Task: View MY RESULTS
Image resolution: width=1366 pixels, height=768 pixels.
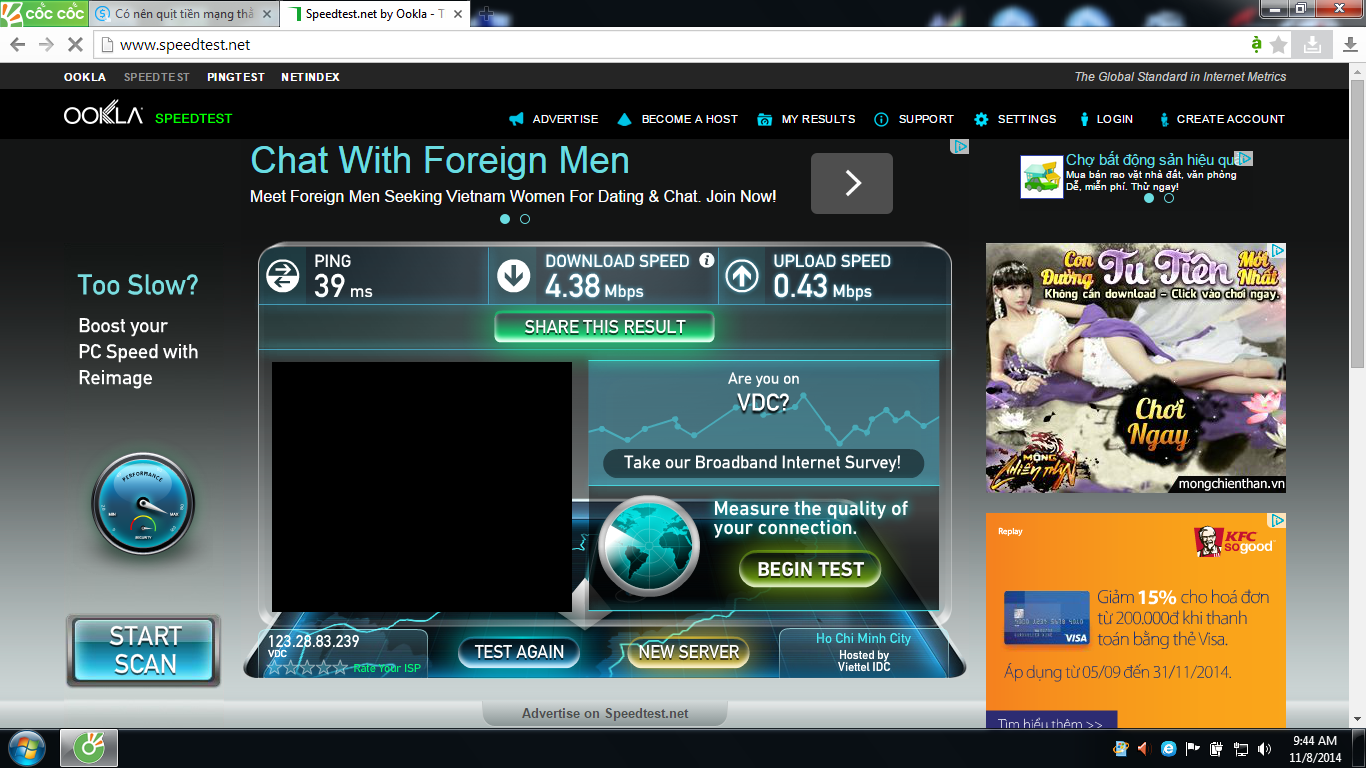Action: pos(818,119)
